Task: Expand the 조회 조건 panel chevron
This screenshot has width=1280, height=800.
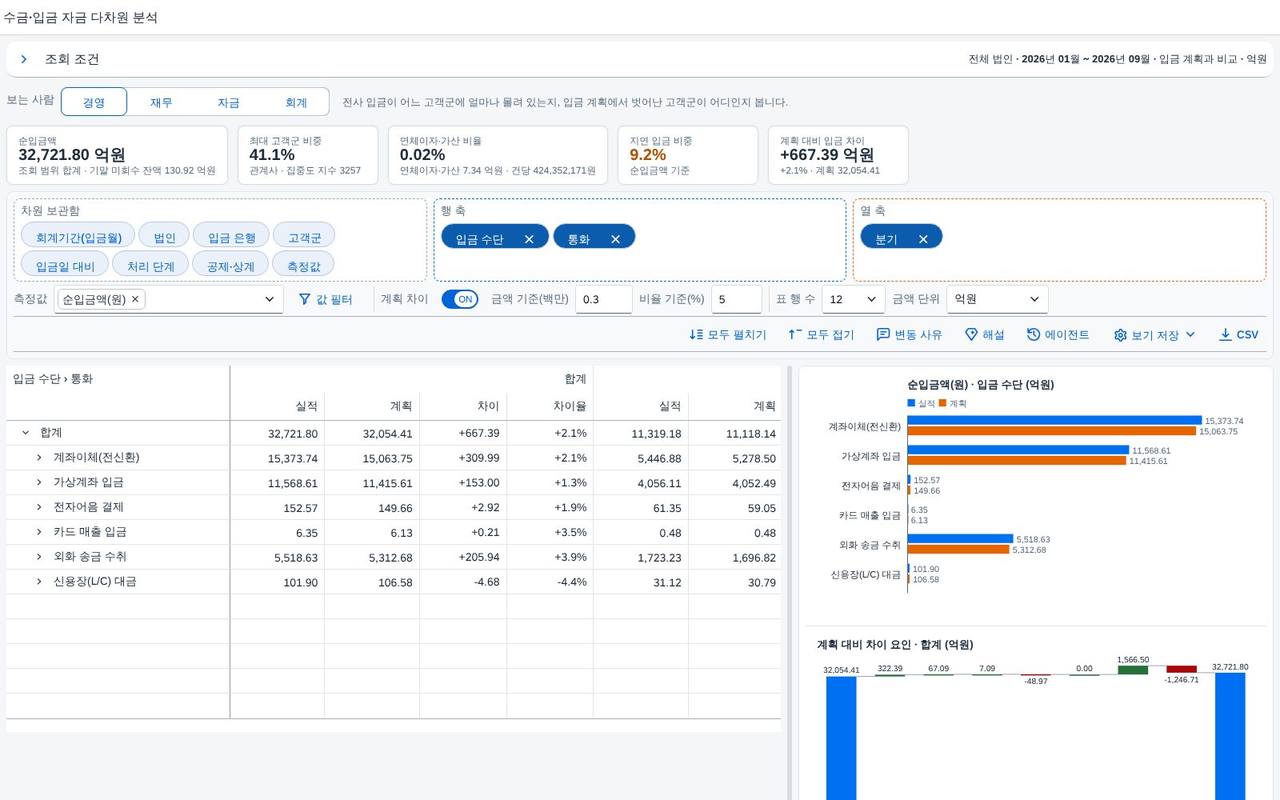Action: 24,60
